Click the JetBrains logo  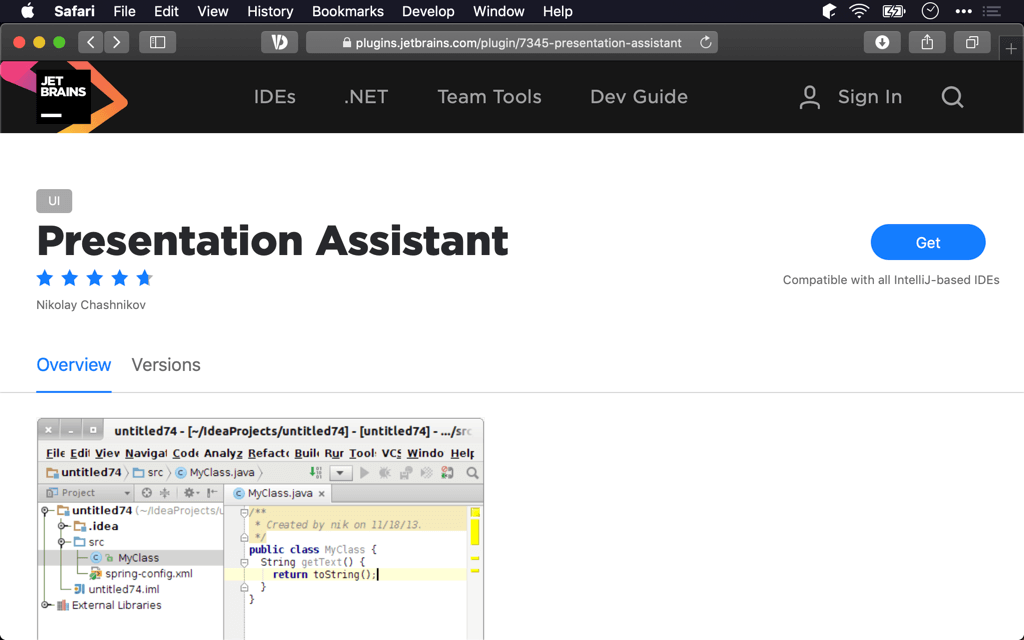64,97
